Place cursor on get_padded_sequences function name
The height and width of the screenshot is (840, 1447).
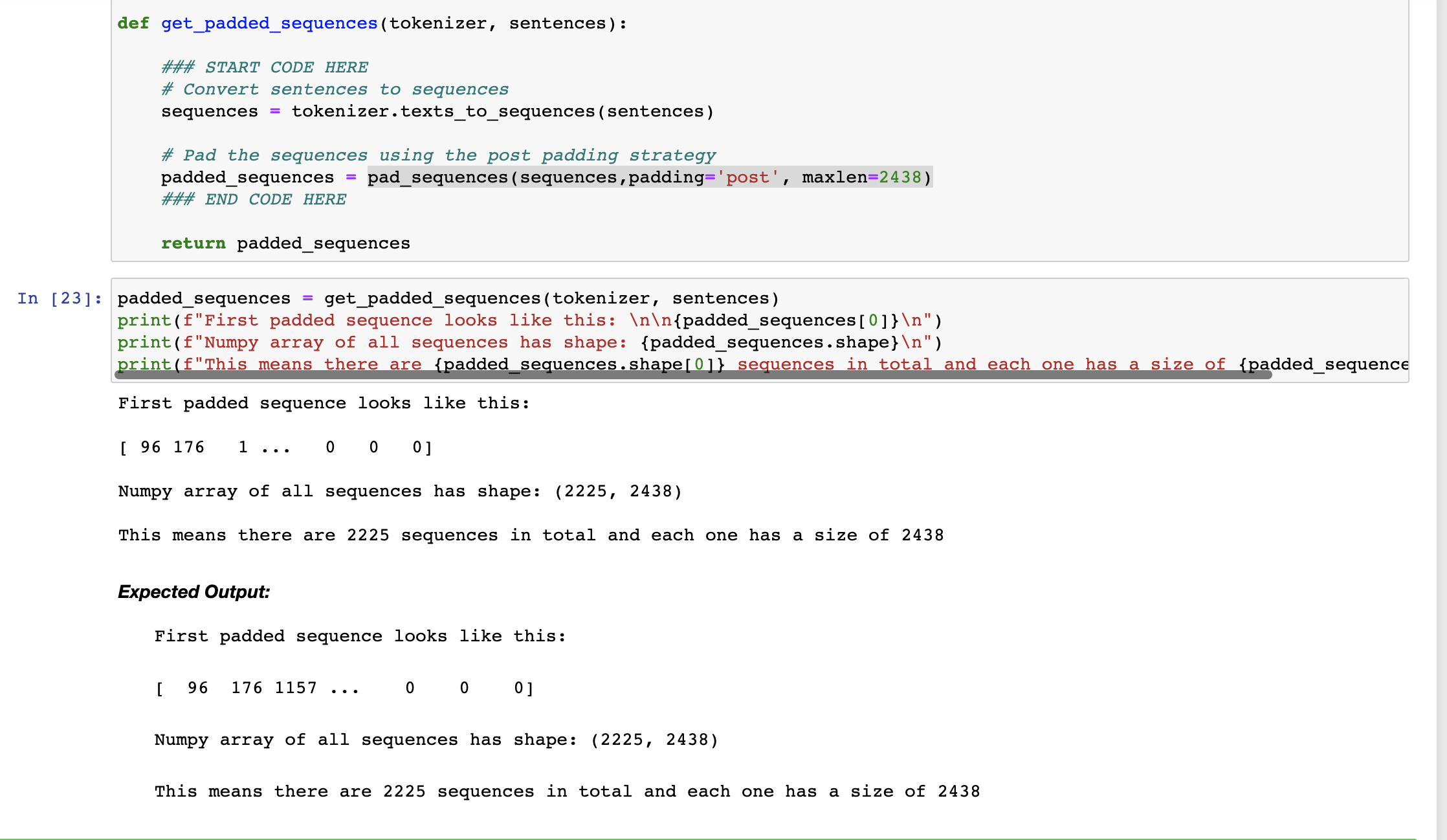pos(269,23)
